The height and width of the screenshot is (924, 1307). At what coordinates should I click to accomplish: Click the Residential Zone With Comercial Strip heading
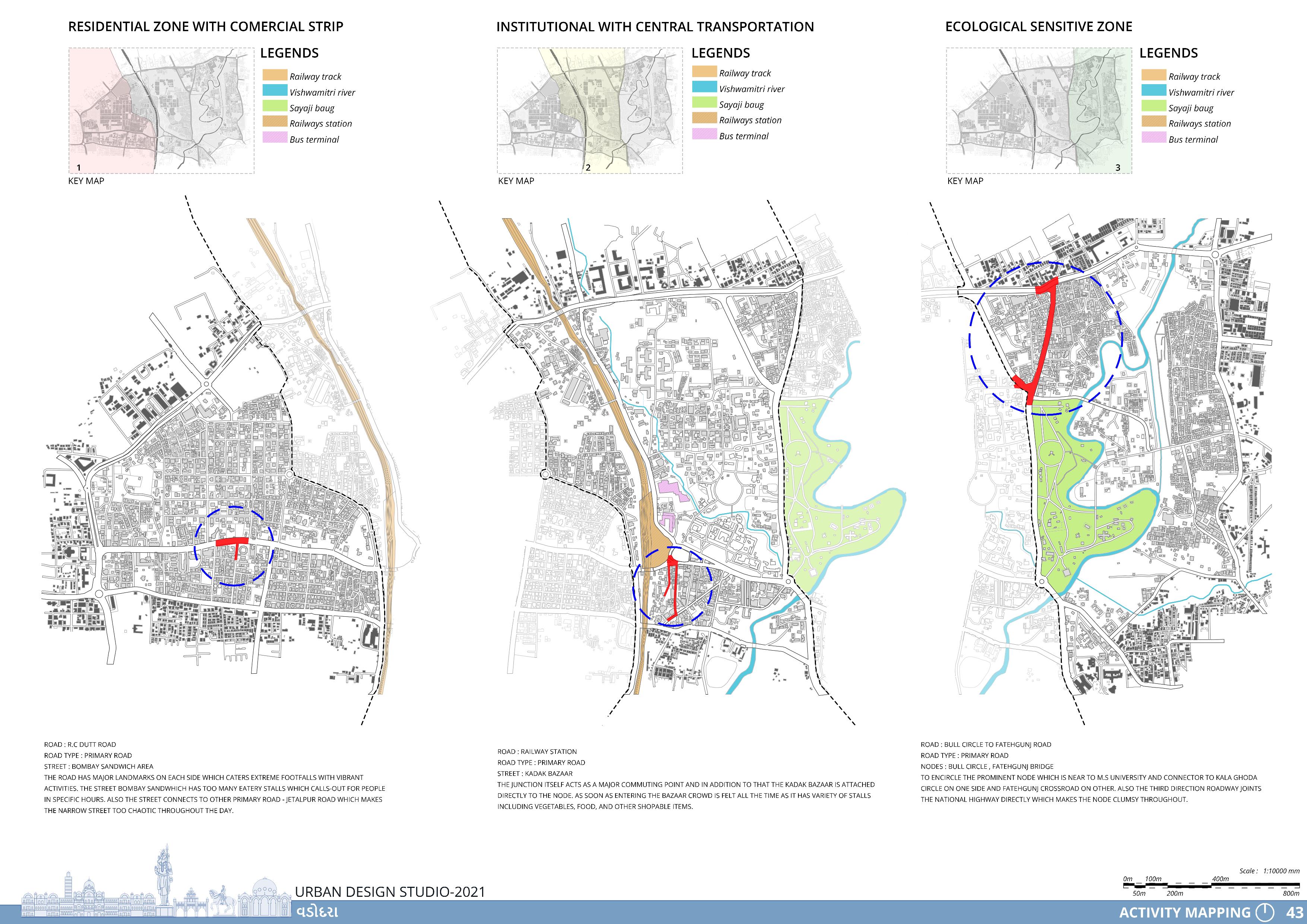[x=206, y=27]
